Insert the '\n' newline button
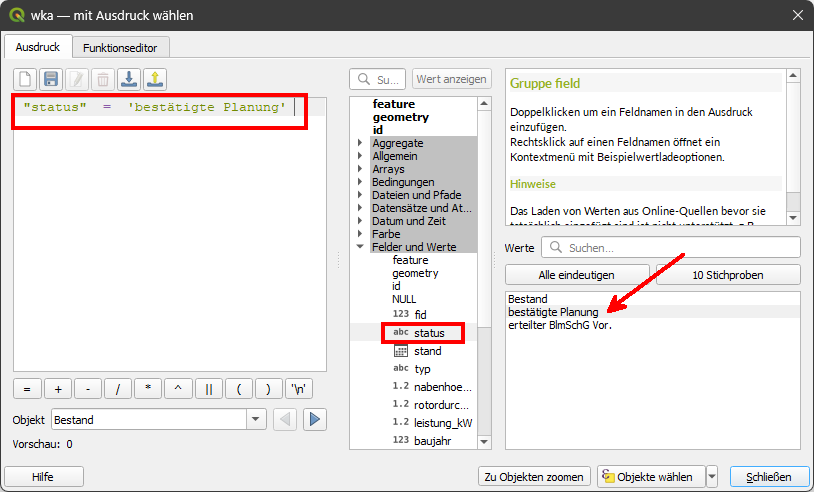The image size is (814, 492). [x=299, y=389]
